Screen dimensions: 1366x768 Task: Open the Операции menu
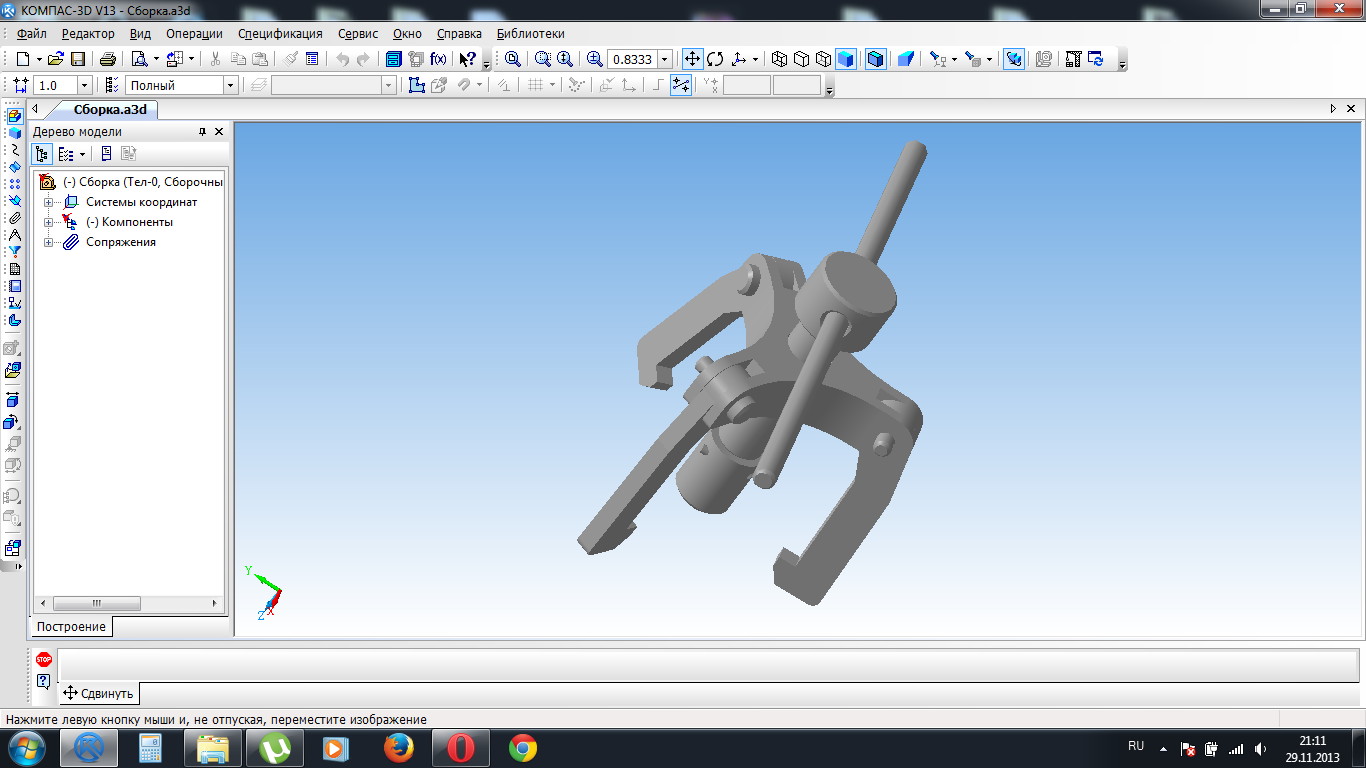click(194, 33)
